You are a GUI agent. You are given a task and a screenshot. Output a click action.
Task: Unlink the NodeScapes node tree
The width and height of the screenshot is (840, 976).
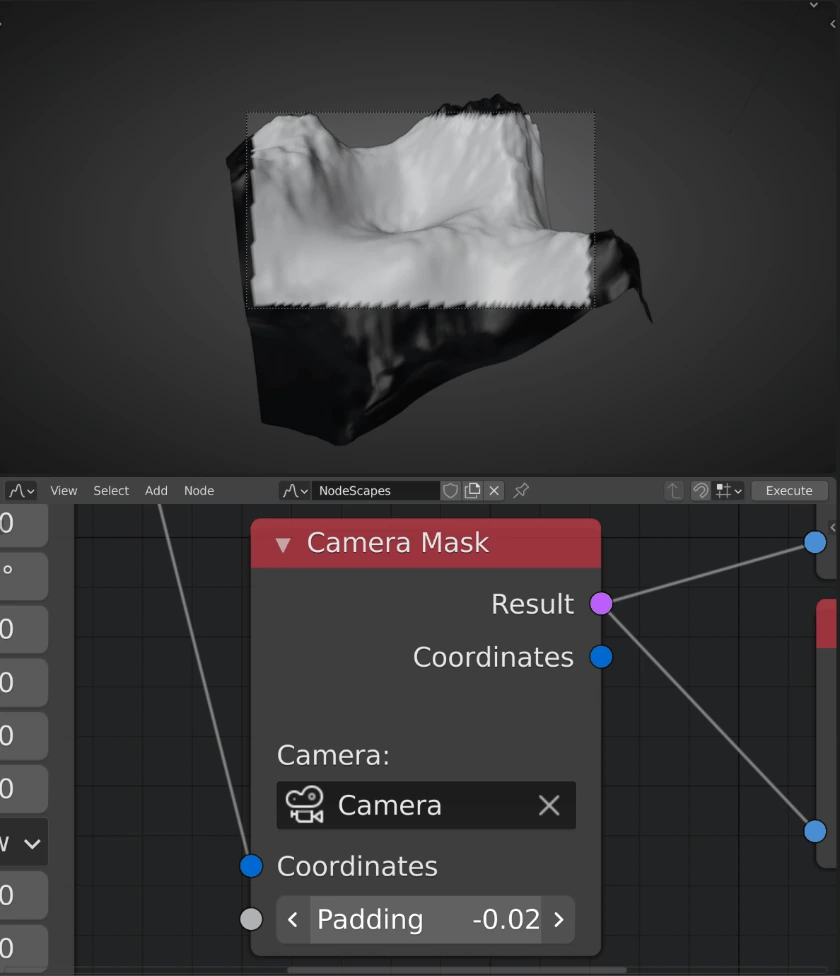494,491
